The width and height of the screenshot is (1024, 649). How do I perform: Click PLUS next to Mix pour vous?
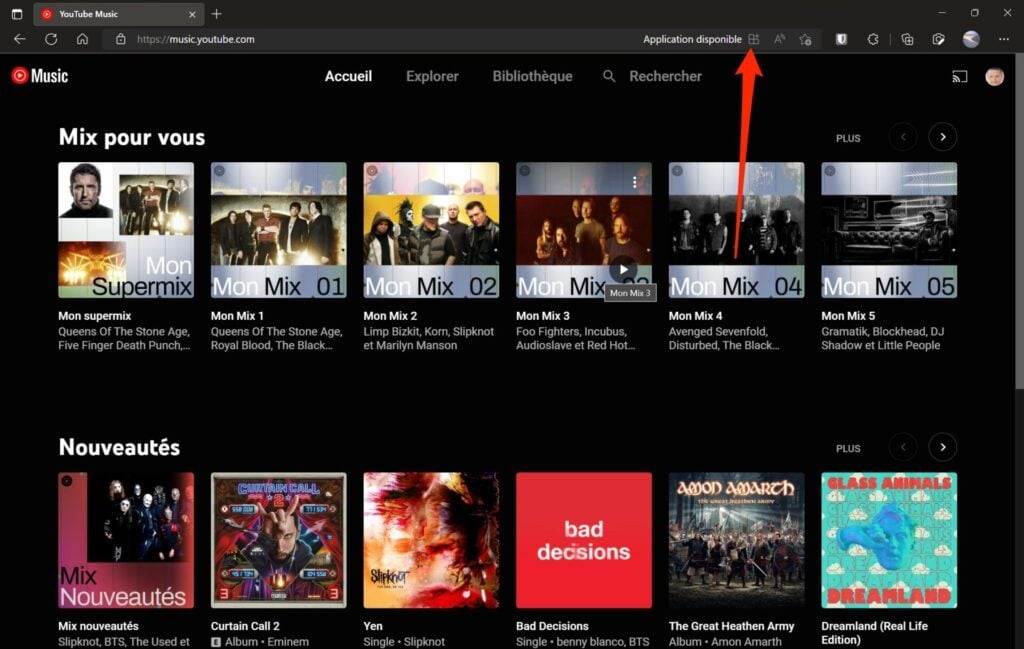tap(848, 138)
